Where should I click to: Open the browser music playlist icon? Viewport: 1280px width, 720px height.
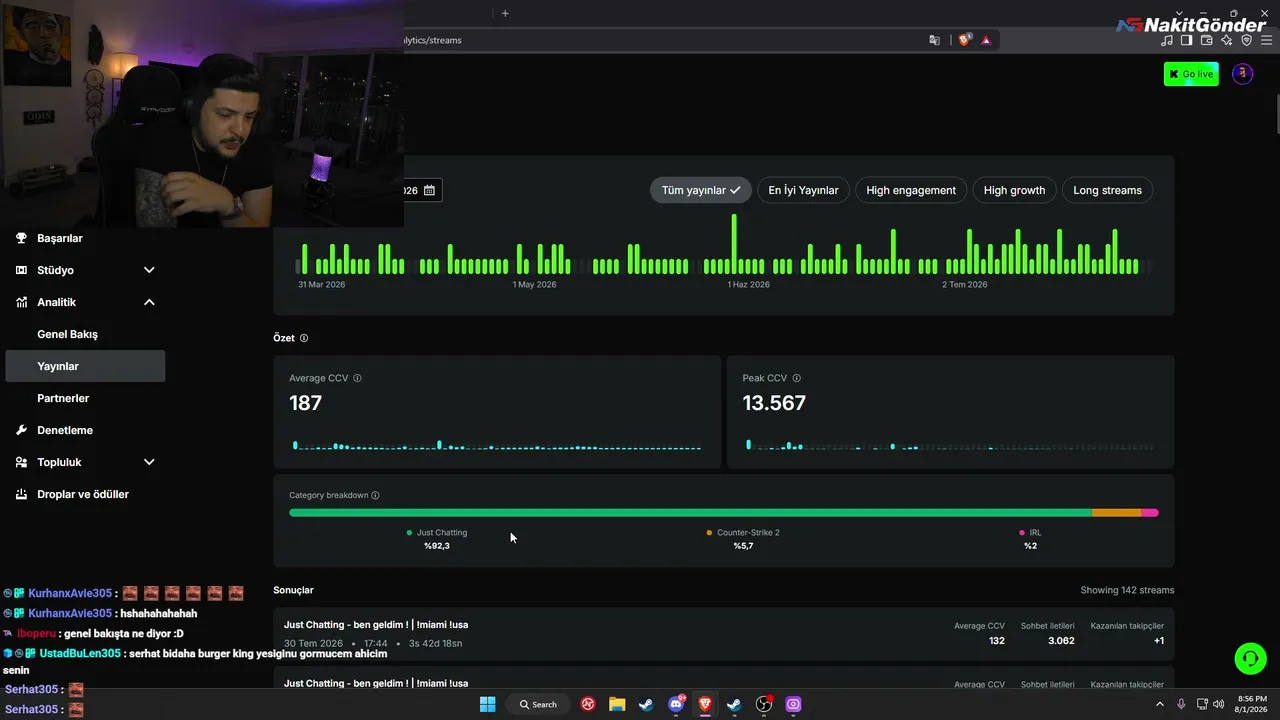[1167, 40]
